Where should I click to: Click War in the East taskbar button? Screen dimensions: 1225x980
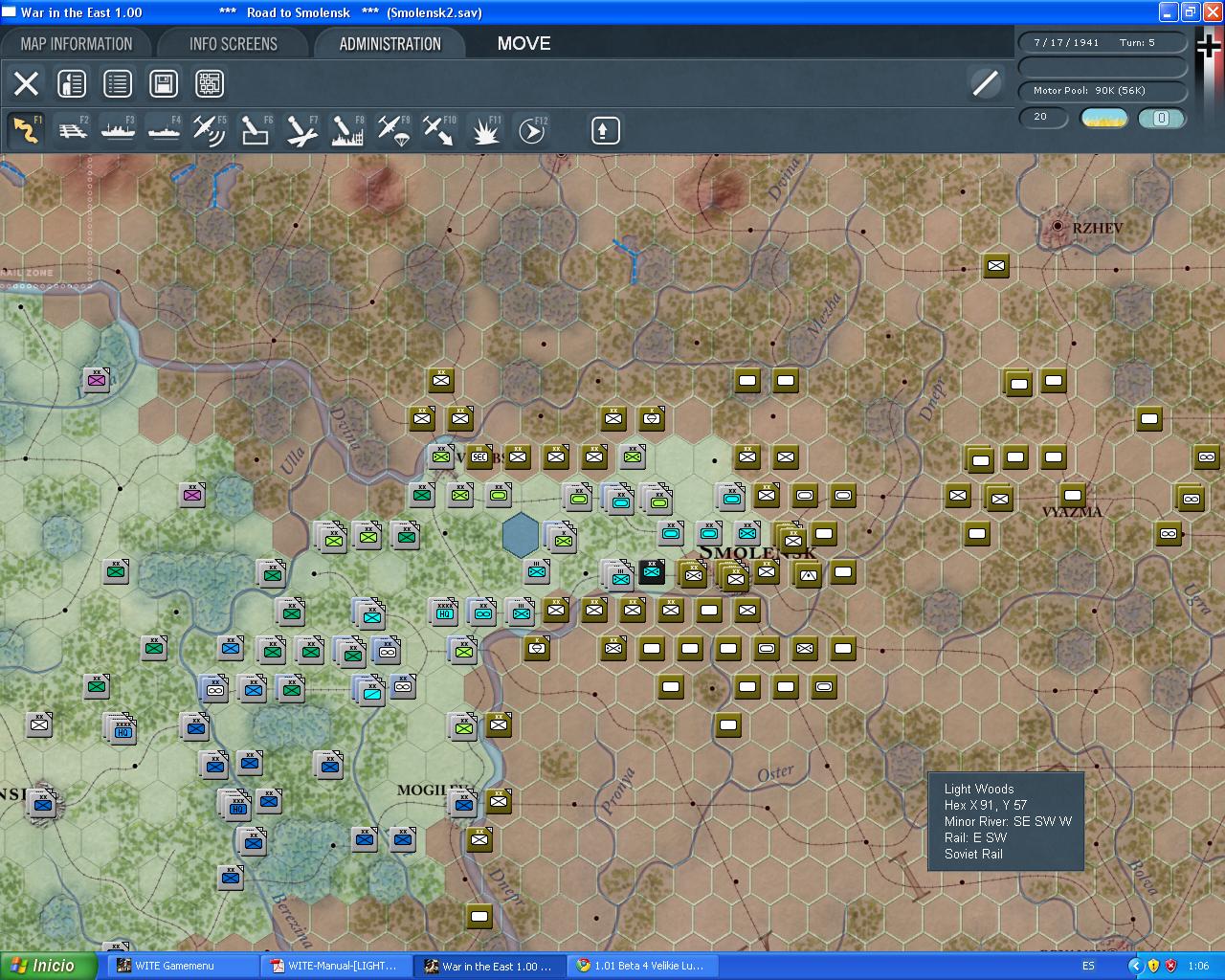[491, 966]
